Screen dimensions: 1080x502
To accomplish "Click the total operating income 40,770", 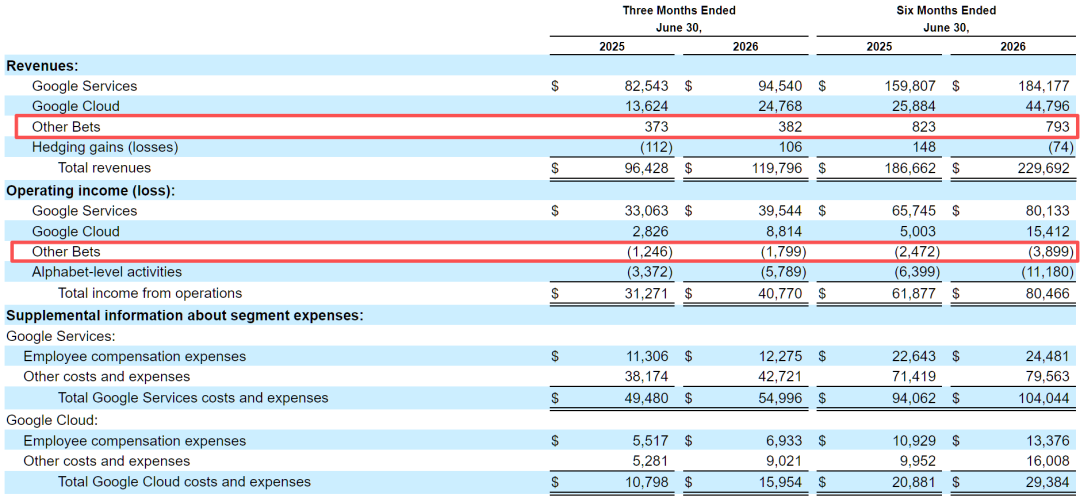I will coord(780,293).
